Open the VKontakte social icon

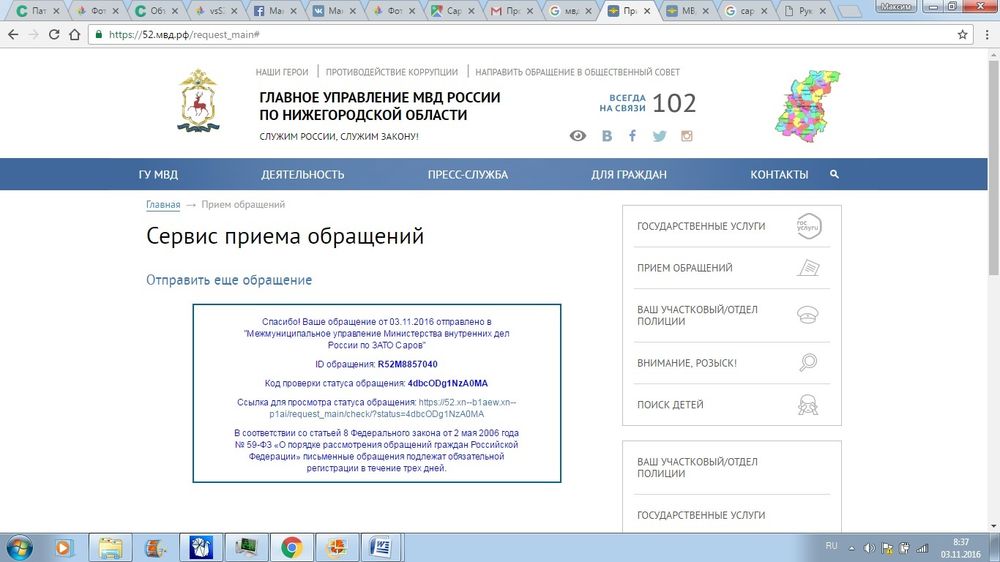point(606,136)
